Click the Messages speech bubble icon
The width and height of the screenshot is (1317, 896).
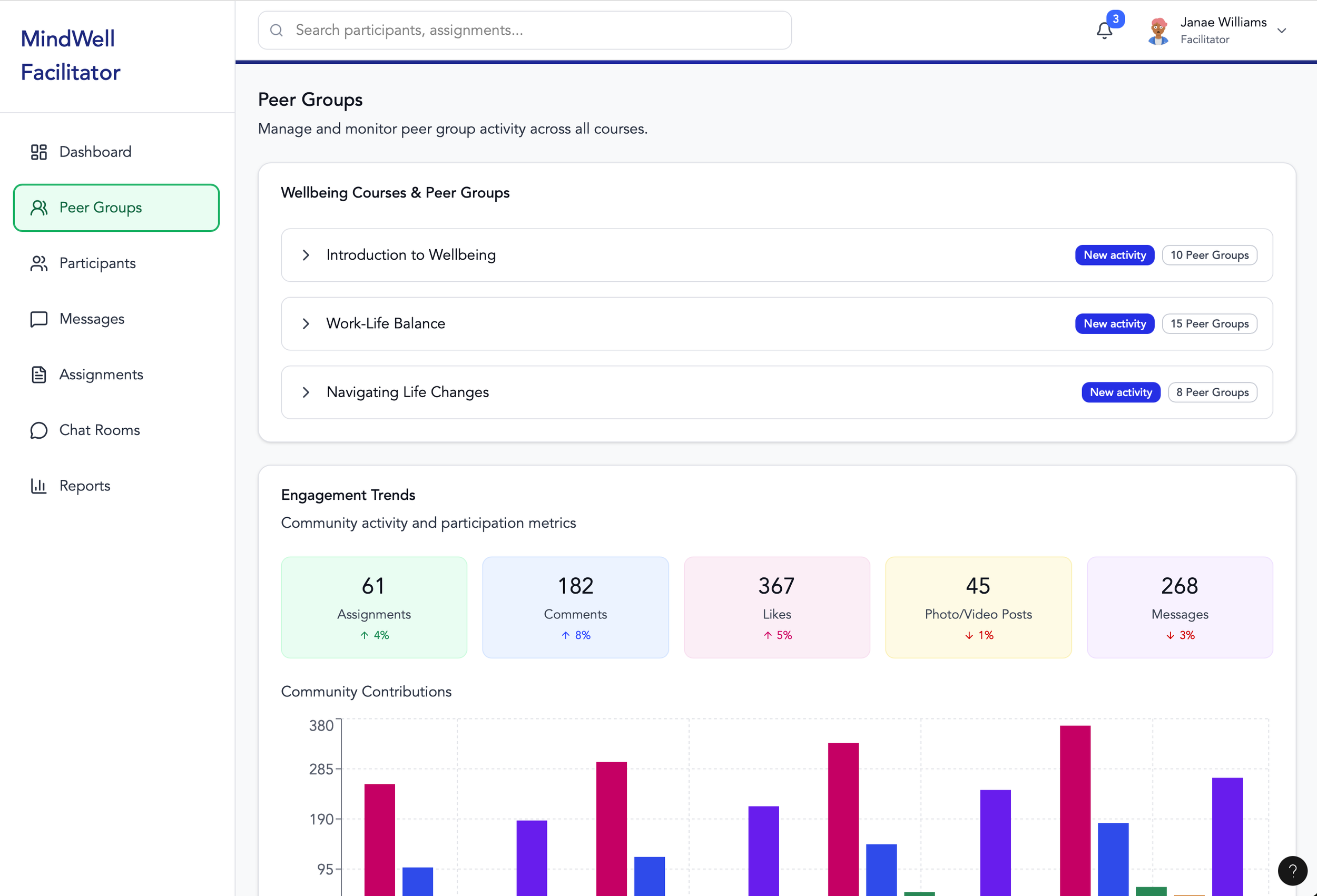pyautogui.click(x=38, y=319)
